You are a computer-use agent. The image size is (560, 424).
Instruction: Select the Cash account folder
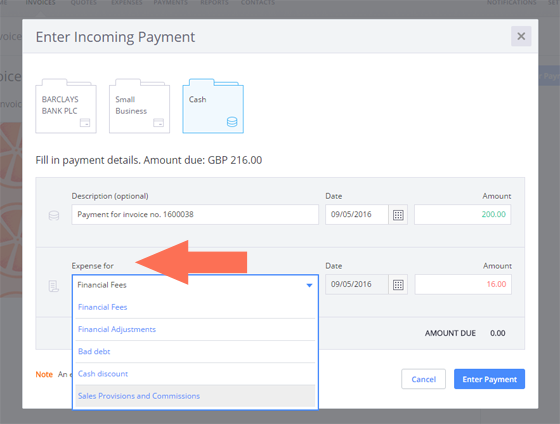213,106
